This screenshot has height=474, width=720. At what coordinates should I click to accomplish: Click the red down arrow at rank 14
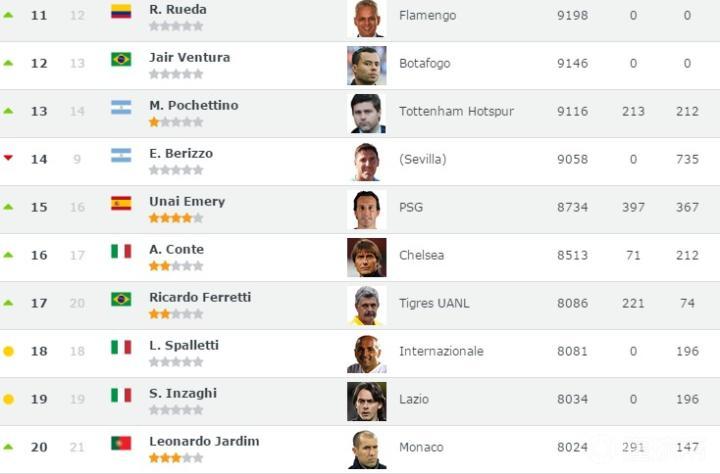[9, 158]
